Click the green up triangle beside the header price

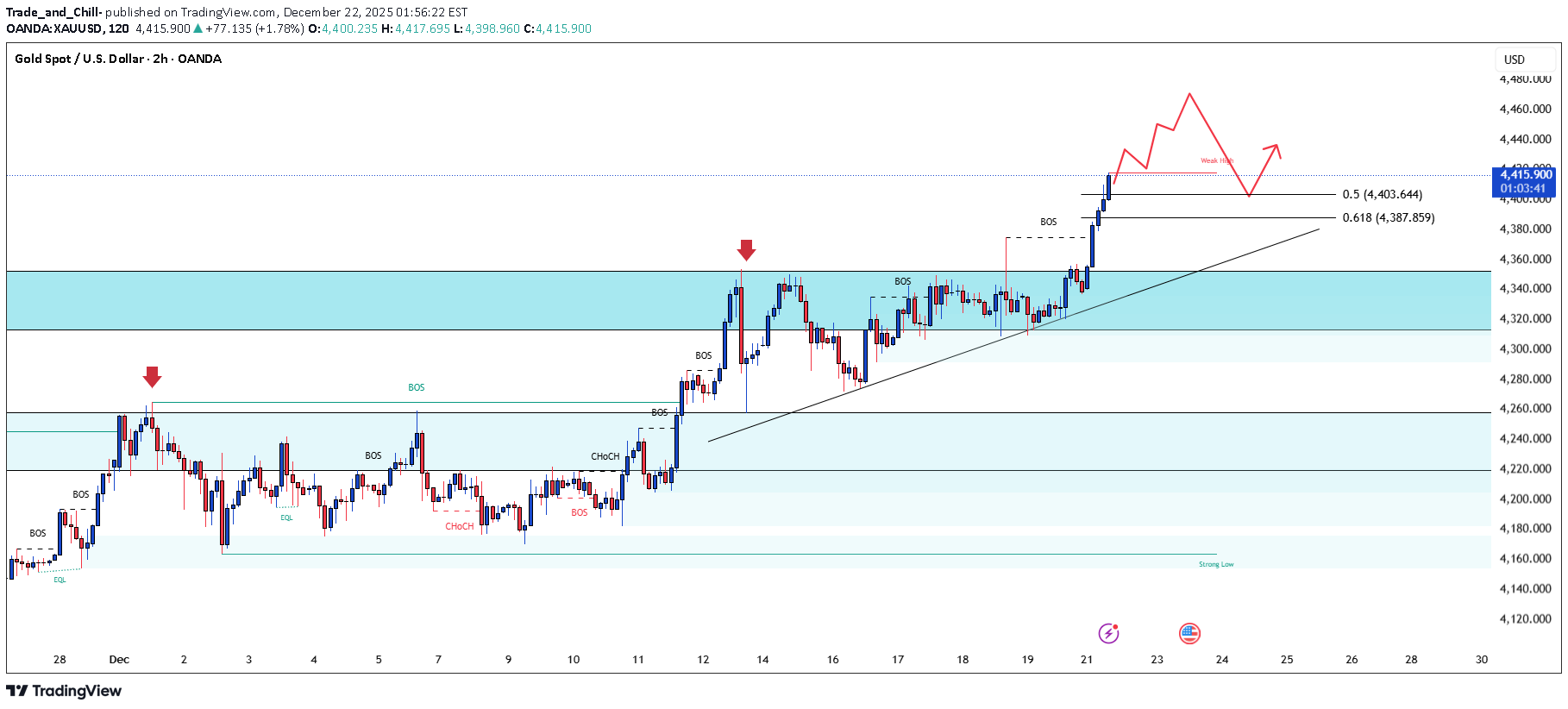198,28
